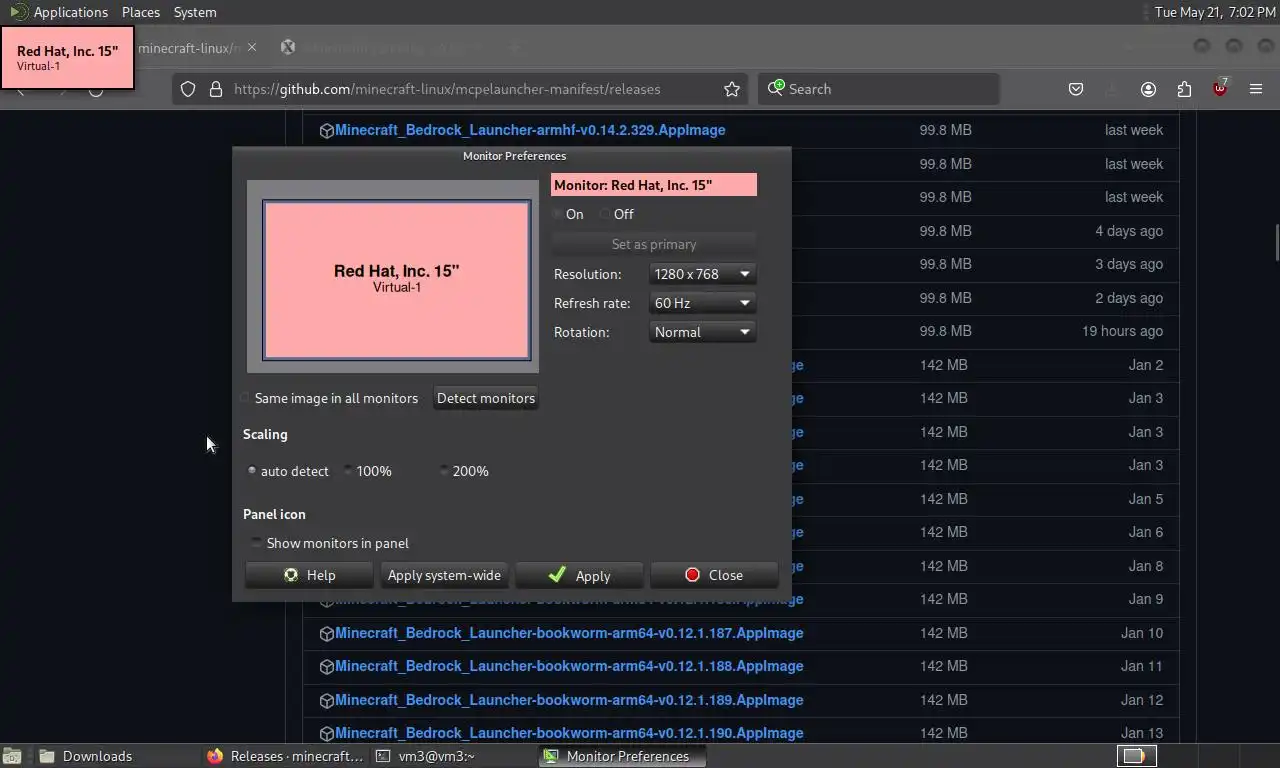Click the clock showing Tue May 21

(1214, 12)
